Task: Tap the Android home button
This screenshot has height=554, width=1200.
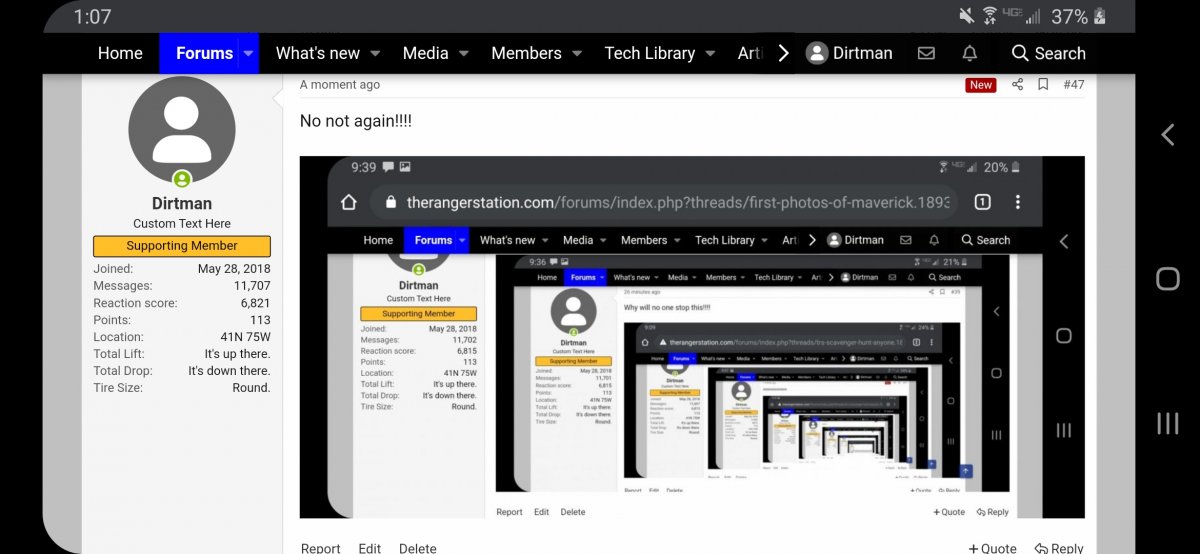Action: coord(1167,278)
